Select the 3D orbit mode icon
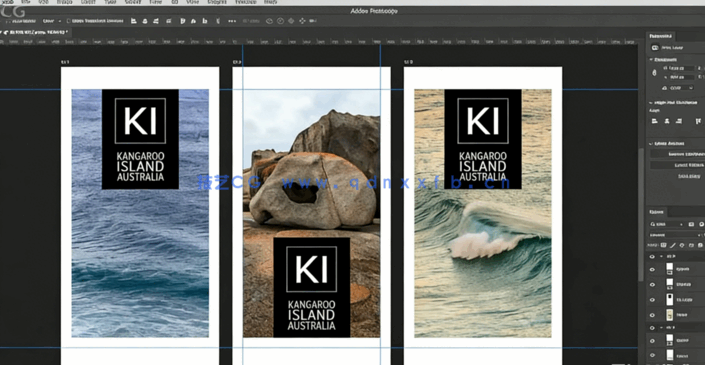Viewport: 705px width, 365px height. tap(270, 21)
